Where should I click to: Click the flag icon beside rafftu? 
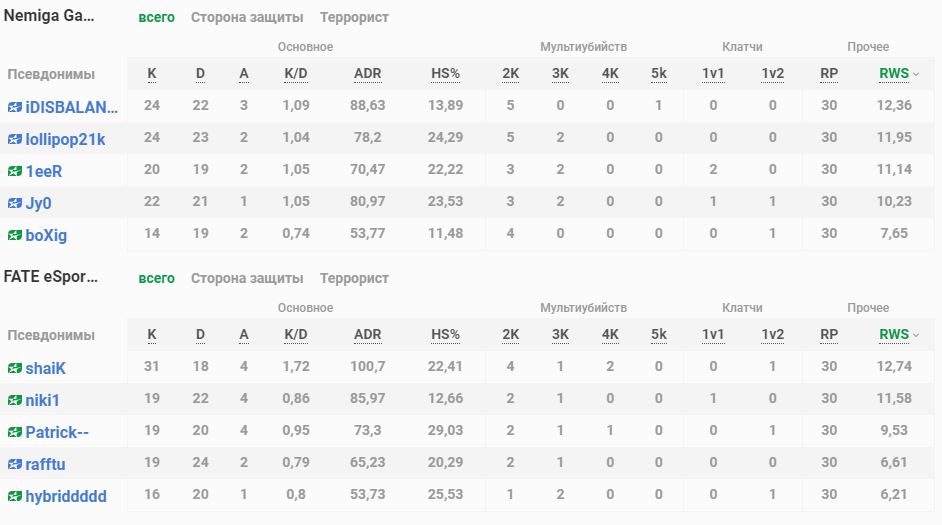pos(15,464)
